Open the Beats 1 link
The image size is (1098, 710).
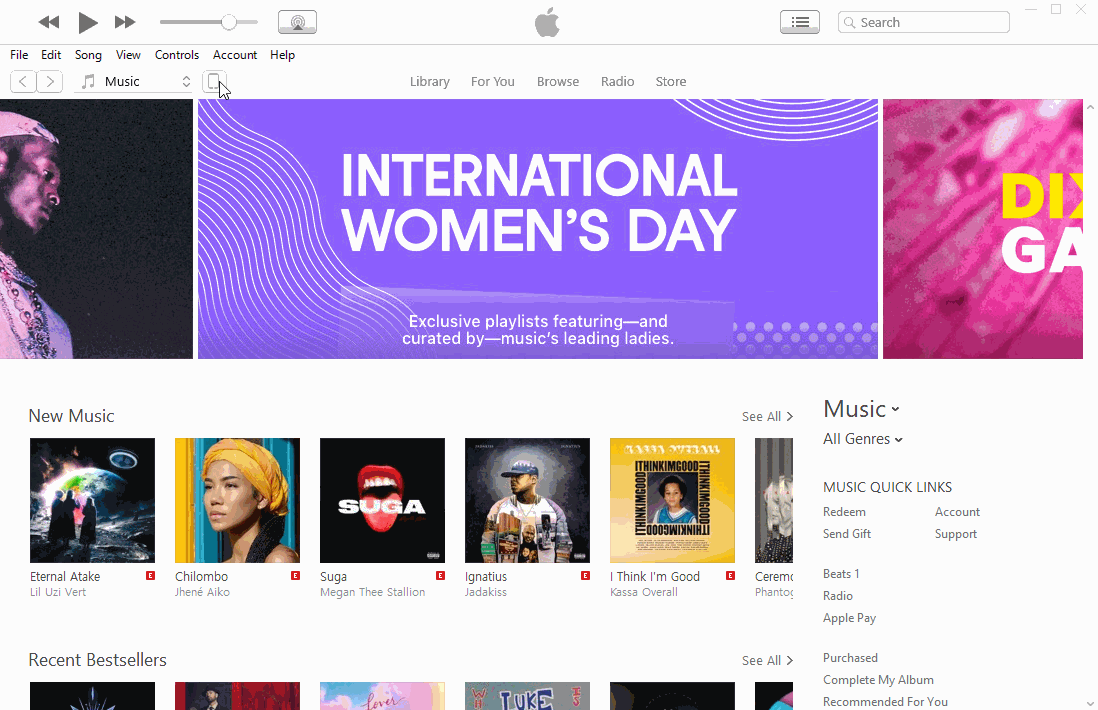point(841,573)
